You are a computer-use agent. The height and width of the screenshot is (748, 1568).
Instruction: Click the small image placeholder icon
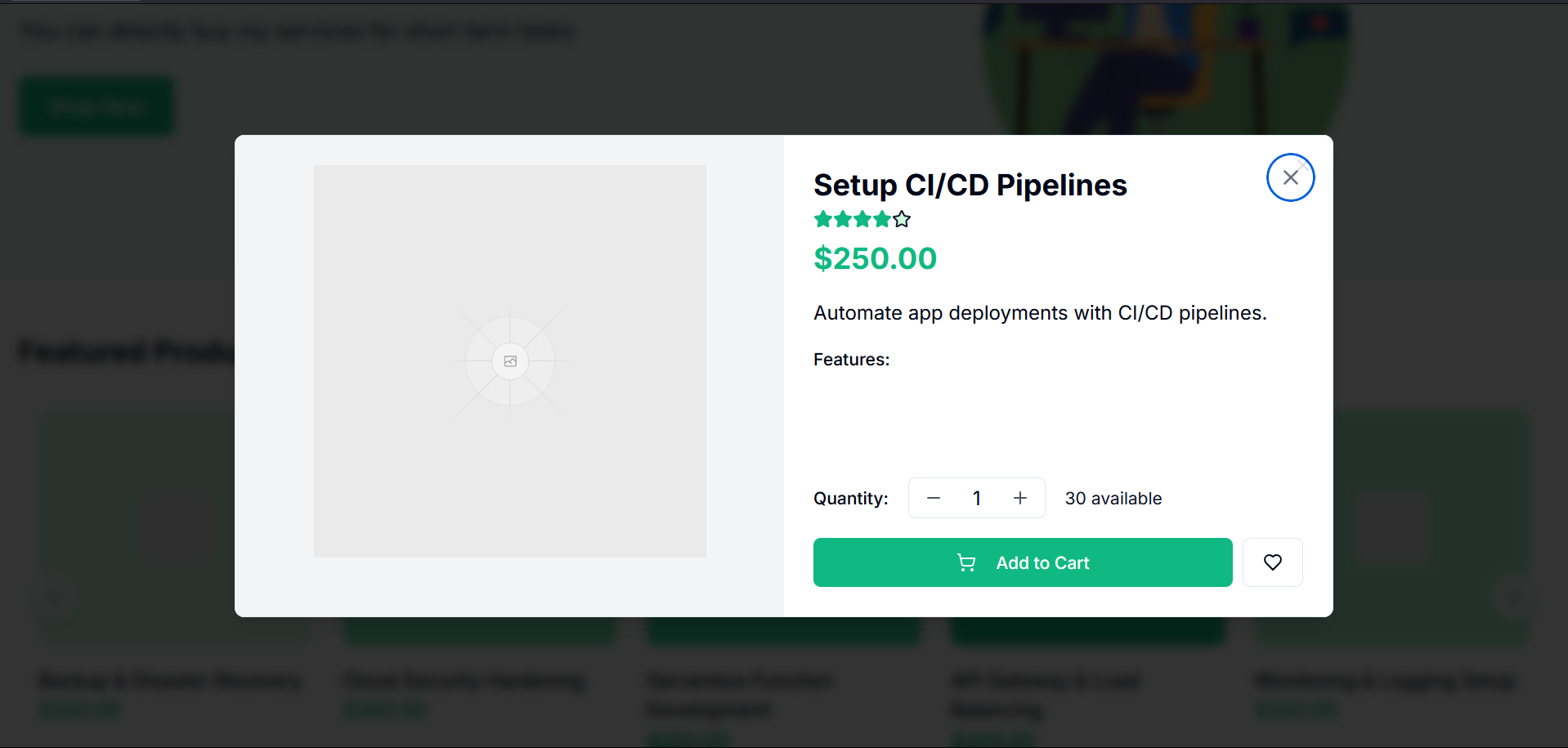[x=510, y=361]
